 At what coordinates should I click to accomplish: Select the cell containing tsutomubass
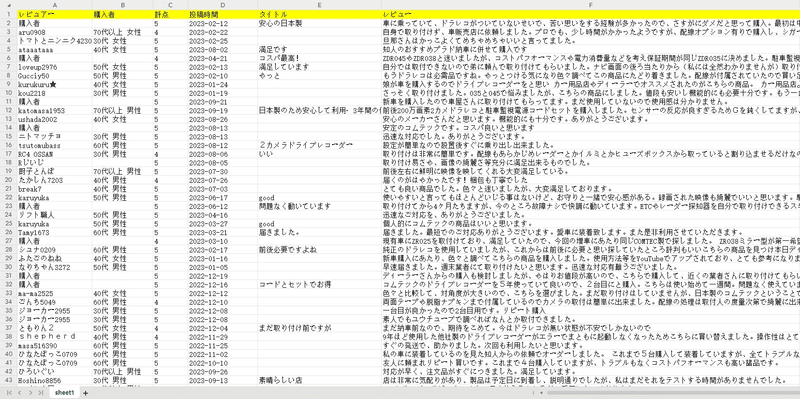click(54, 145)
